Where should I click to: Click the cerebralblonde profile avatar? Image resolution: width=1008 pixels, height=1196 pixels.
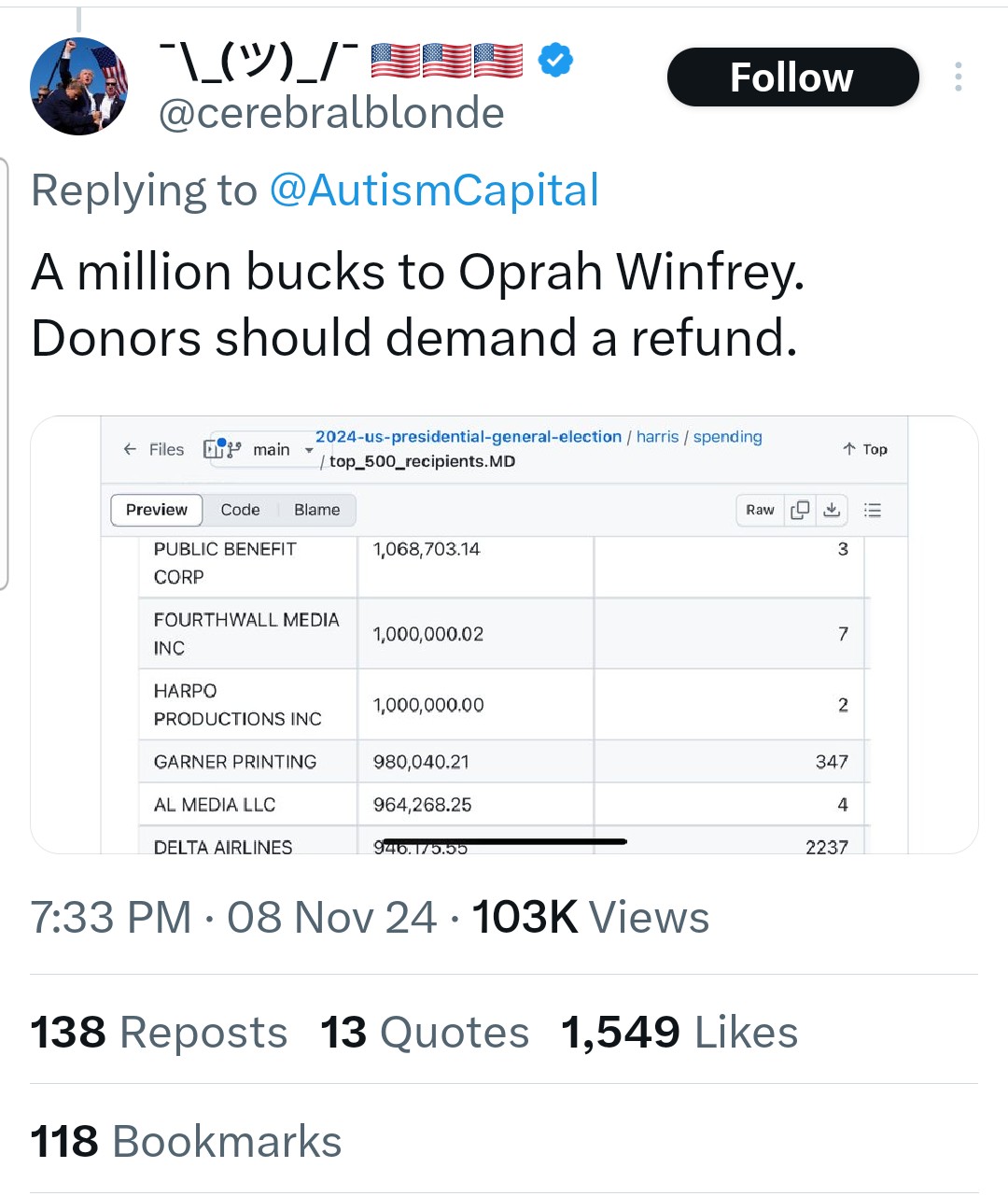tap(78, 87)
